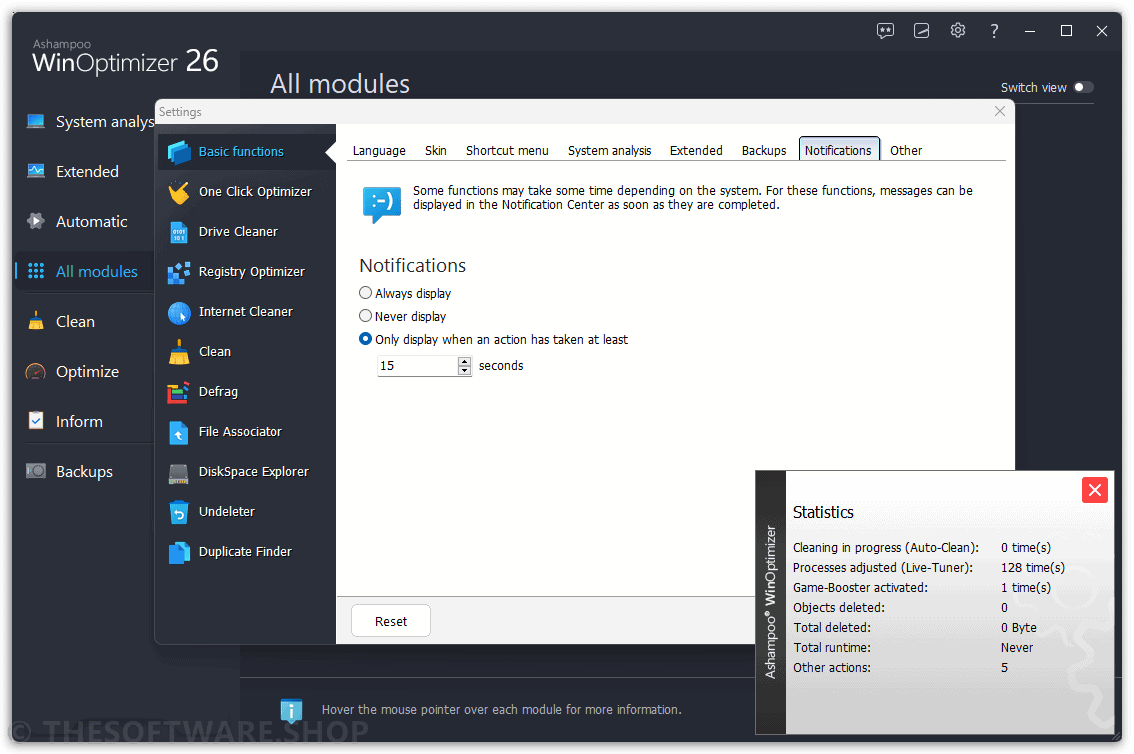Click the Clean broom icon in Settings list
1134x754 pixels.
point(179,352)
